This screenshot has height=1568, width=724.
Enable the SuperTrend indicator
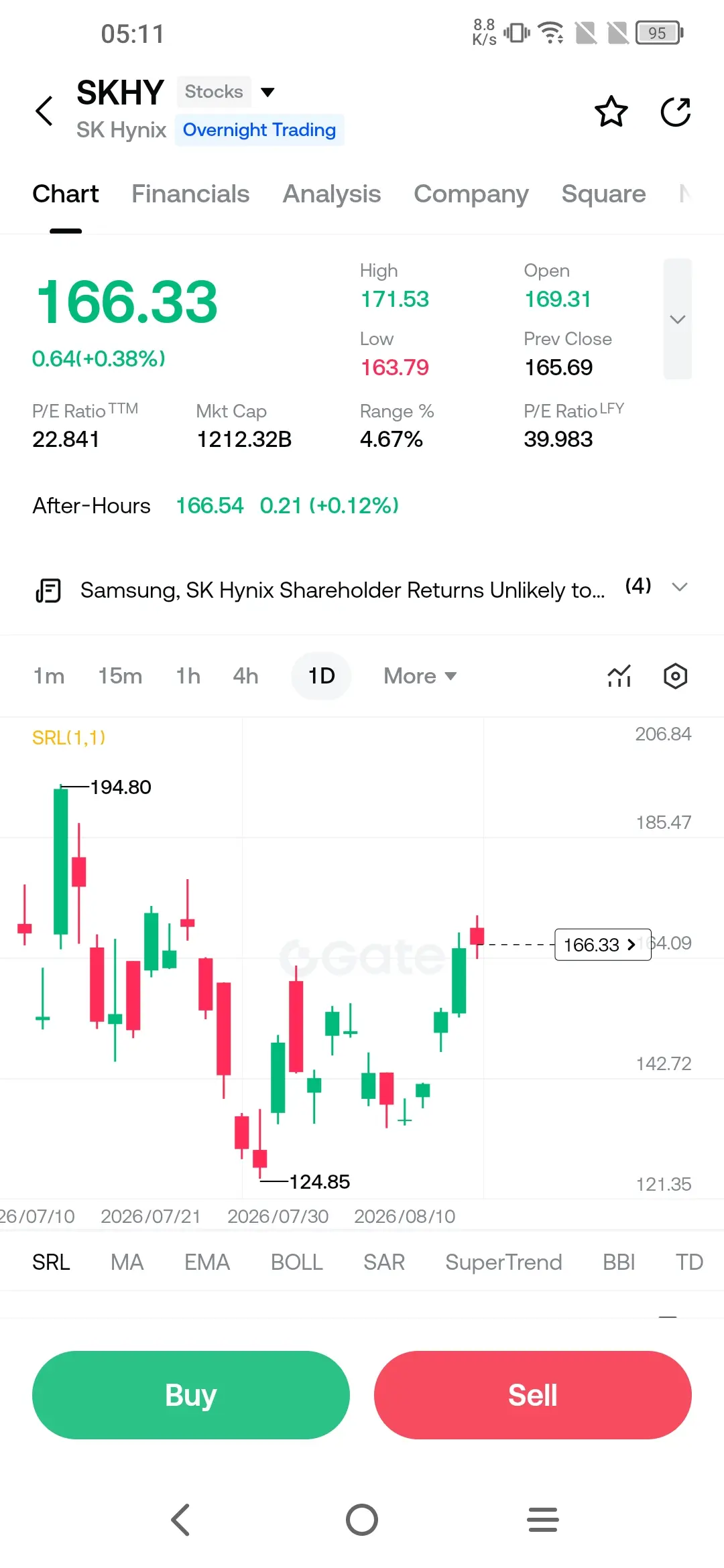pos(503,1262)
